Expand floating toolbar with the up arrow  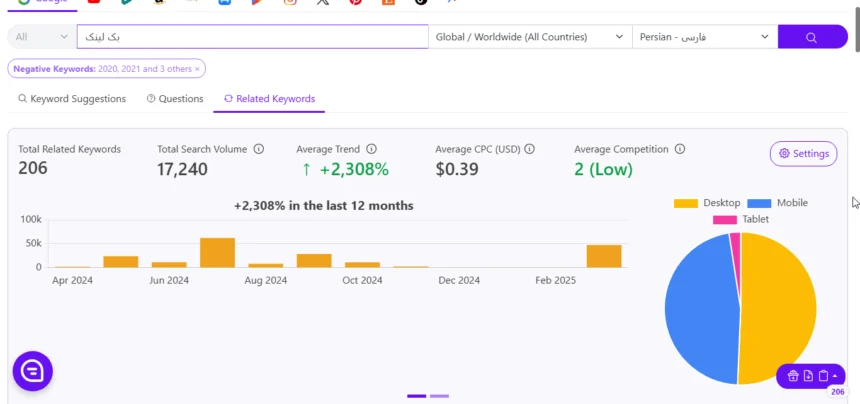tap(835, 375)
